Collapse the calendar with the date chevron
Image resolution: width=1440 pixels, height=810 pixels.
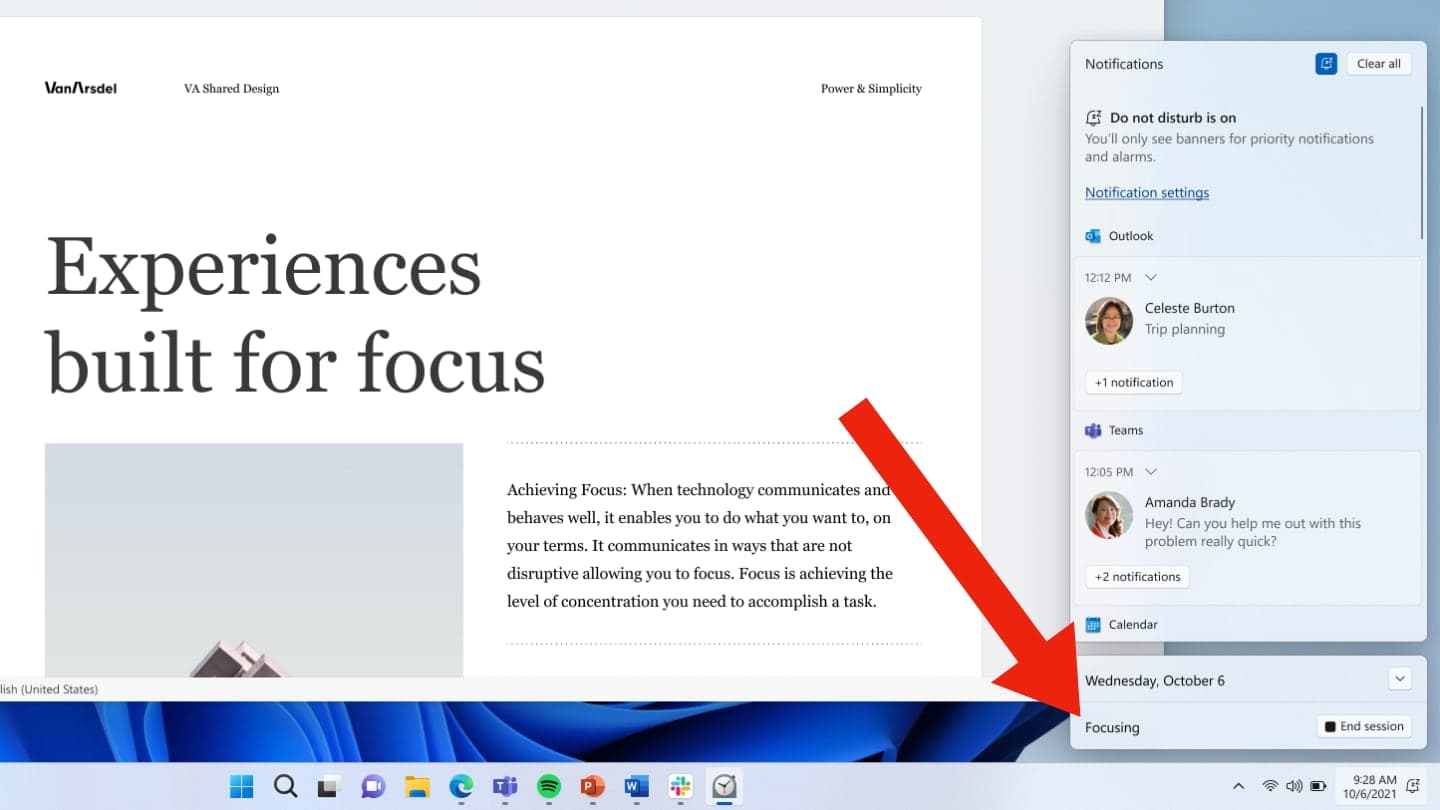[1400, 680]
